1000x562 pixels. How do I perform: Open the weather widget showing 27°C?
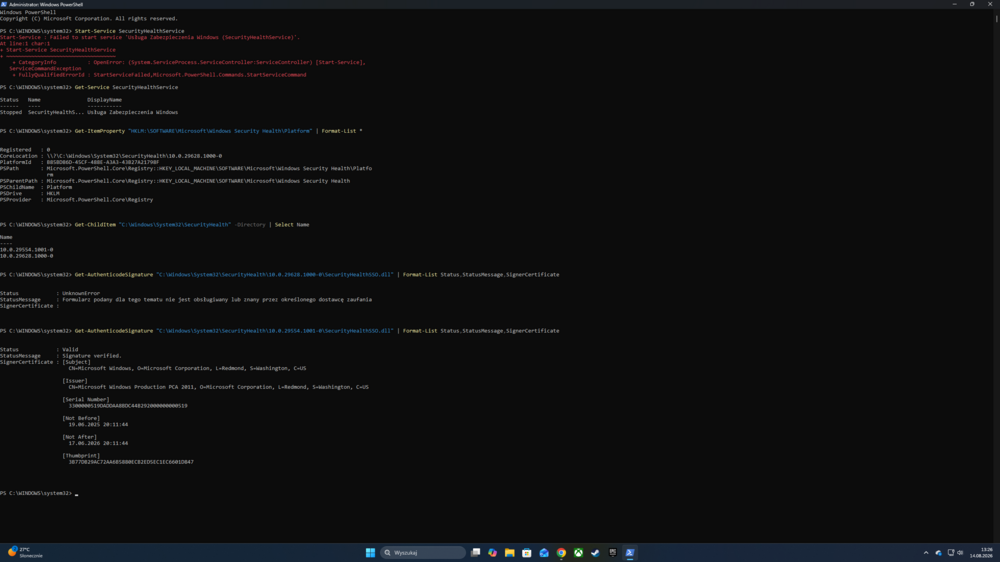[26, 552]
